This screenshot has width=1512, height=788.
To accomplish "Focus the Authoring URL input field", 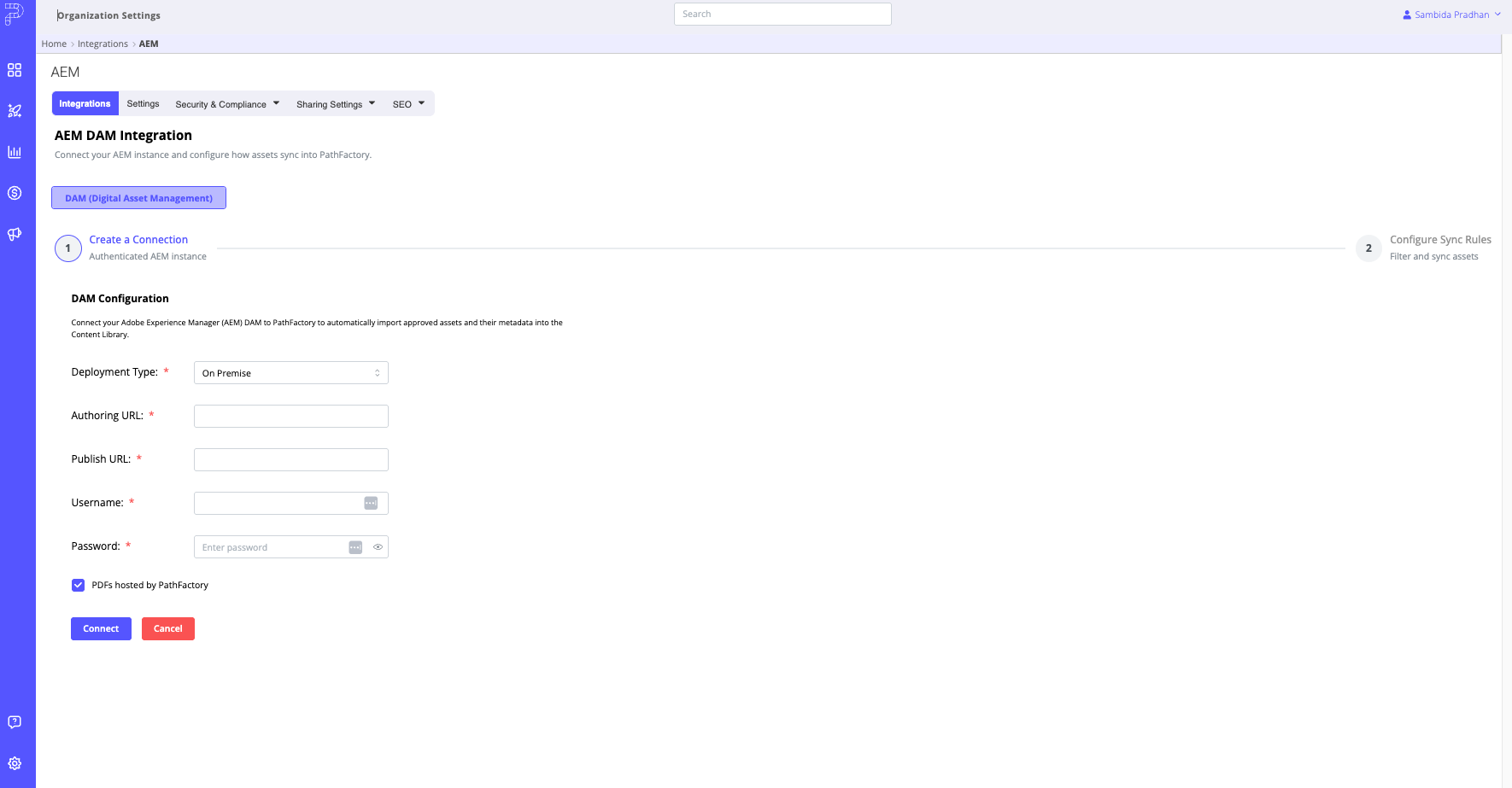I will point(291,416).
